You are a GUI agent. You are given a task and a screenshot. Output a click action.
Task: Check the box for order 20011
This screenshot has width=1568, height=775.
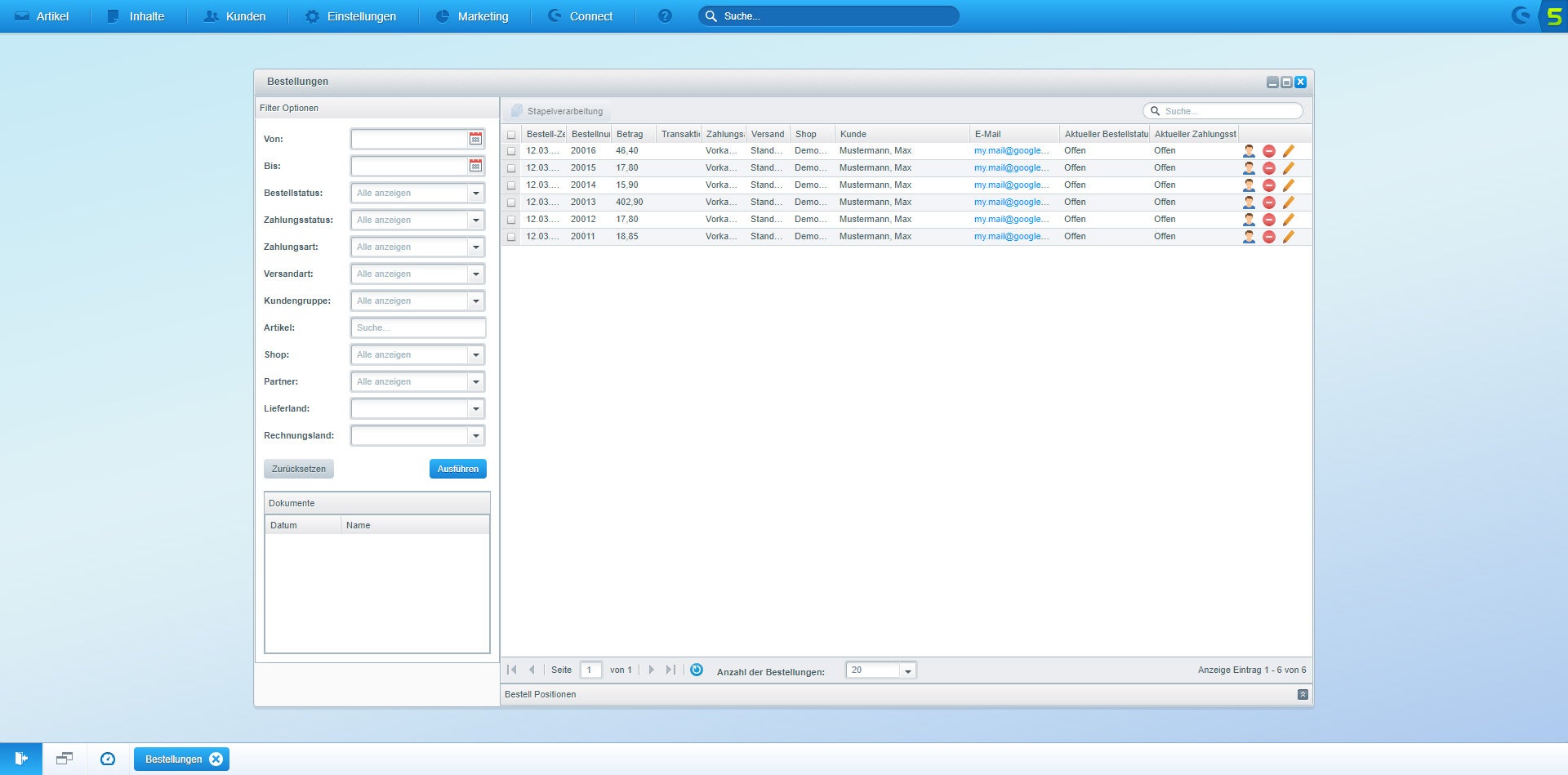(x=511, y=237)
